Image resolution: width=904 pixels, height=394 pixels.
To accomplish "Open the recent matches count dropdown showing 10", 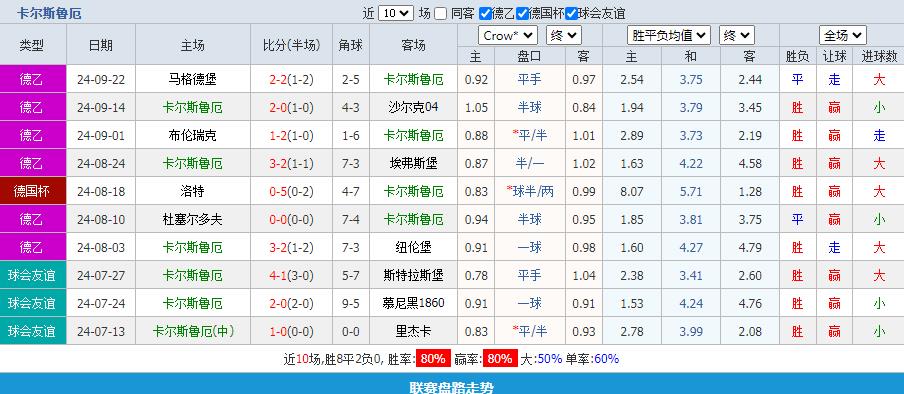I will coord(396,13).
